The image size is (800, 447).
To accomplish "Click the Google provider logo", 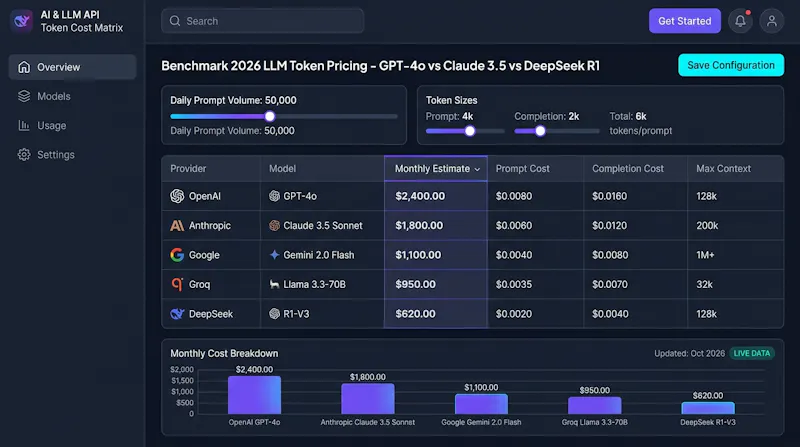I will tap(177, 255).
